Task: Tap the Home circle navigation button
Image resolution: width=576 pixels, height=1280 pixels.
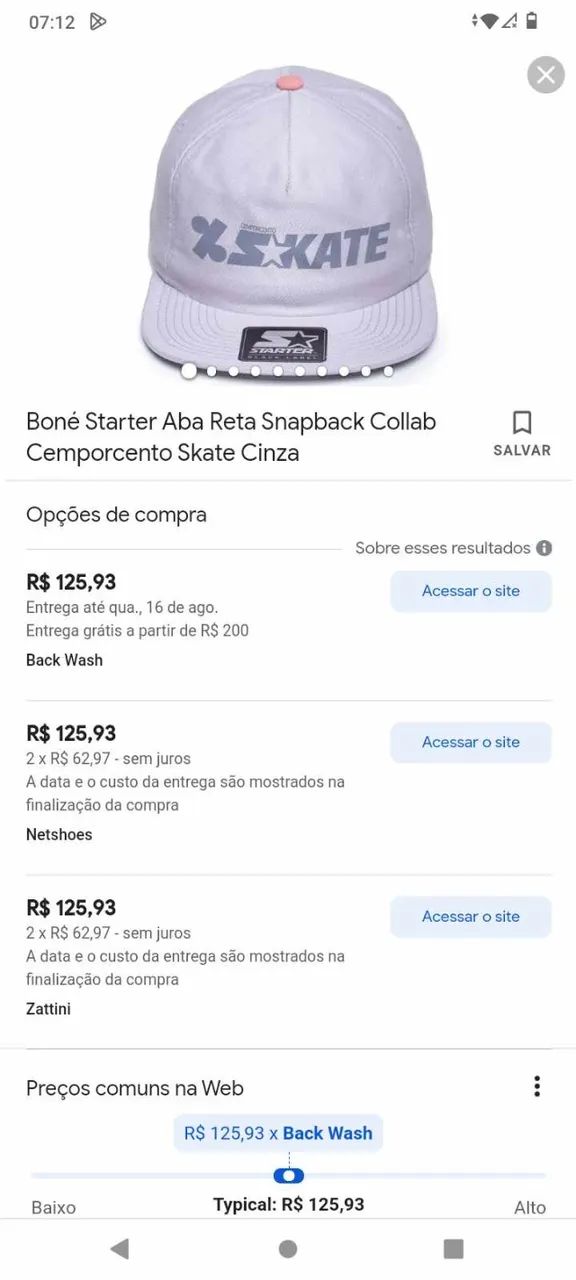Action: [288, 1249]
